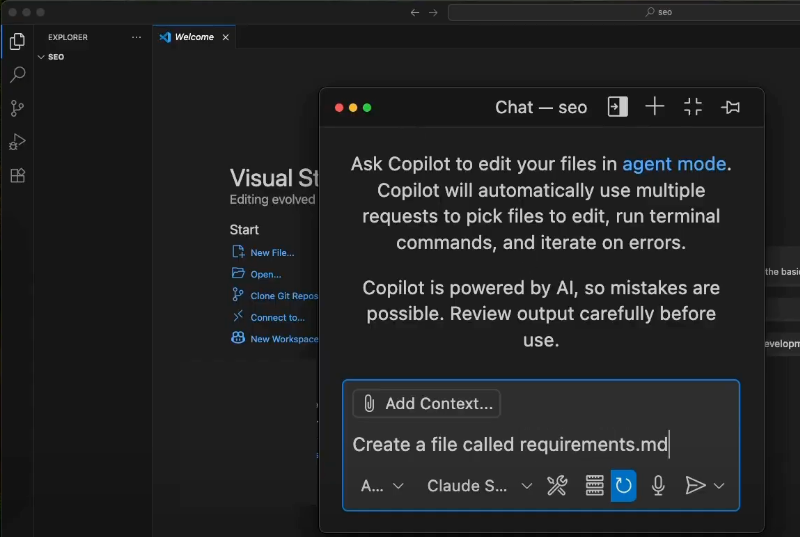Open the configure tools wrench icon
This screenshot has height=537, width=800.
coord(557,486)
